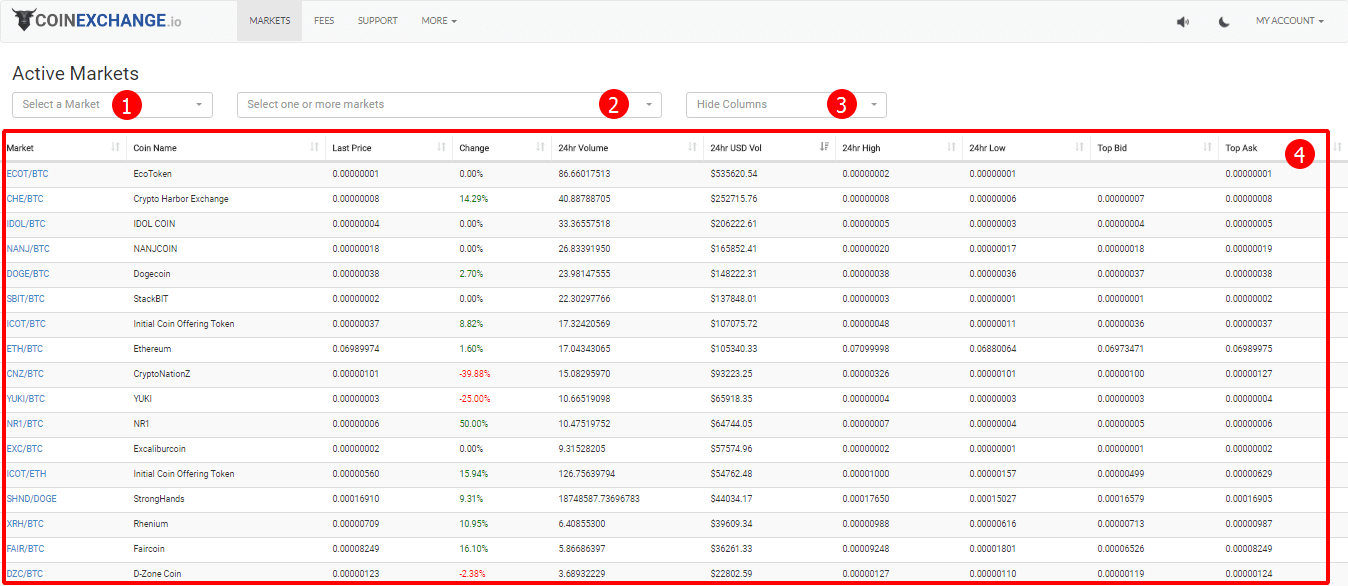The width and height of the screenshot is (1348, 586).
Task: Open the IDOL/BTC market link
Action: click(26, 224)
